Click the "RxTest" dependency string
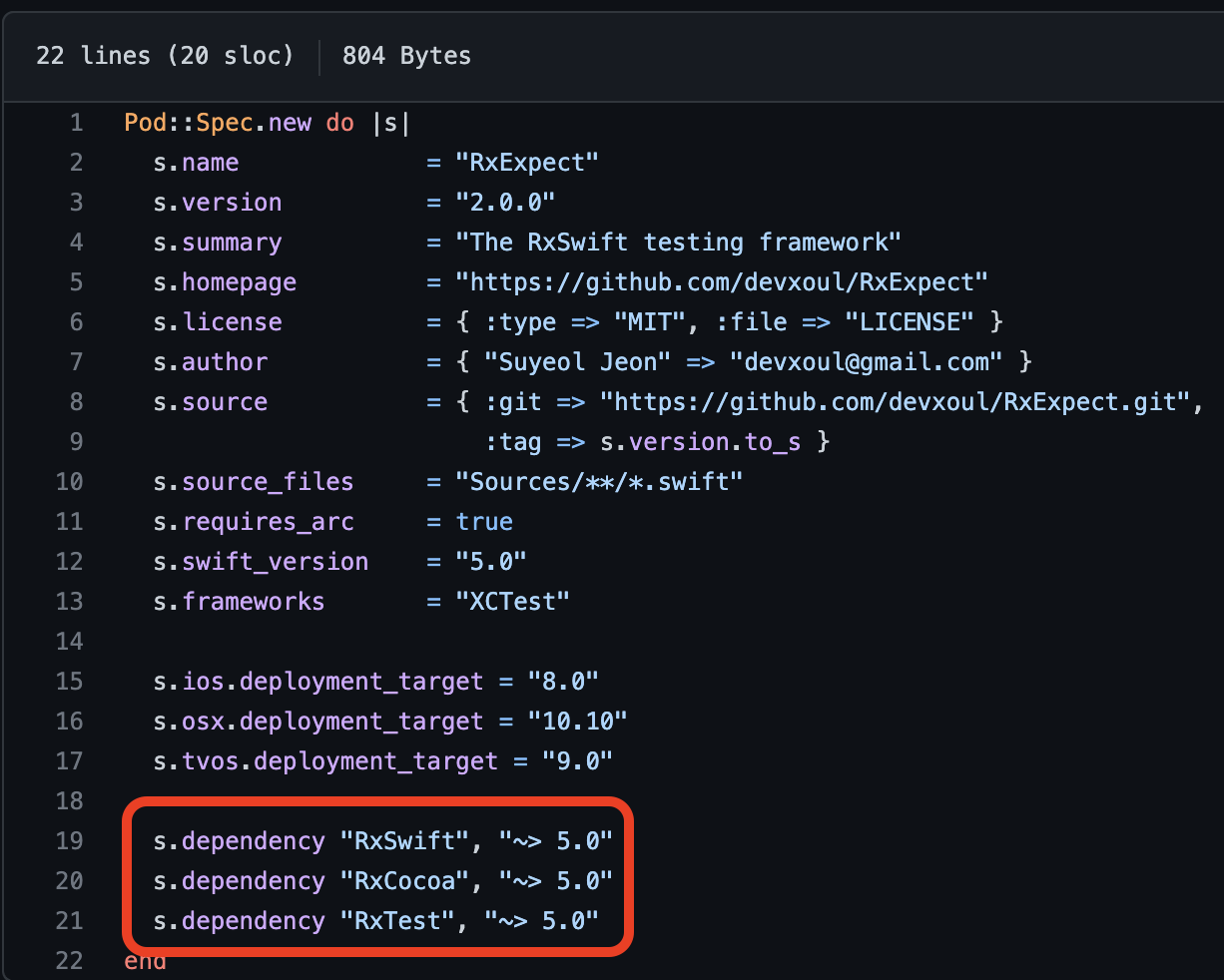The width and height of the screenshot is (1224, 980). click(x=398, y=921)
